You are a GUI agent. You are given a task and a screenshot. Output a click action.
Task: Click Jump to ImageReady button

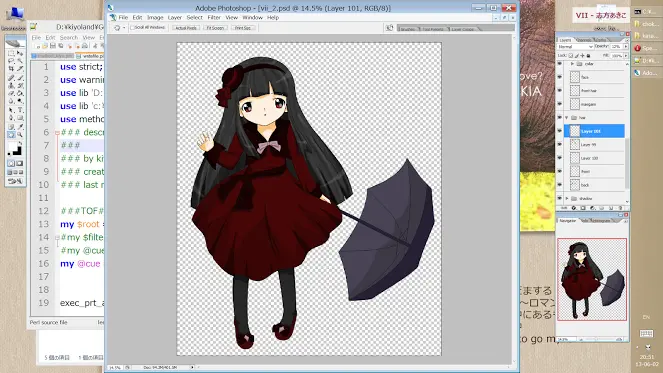(15, 181)
